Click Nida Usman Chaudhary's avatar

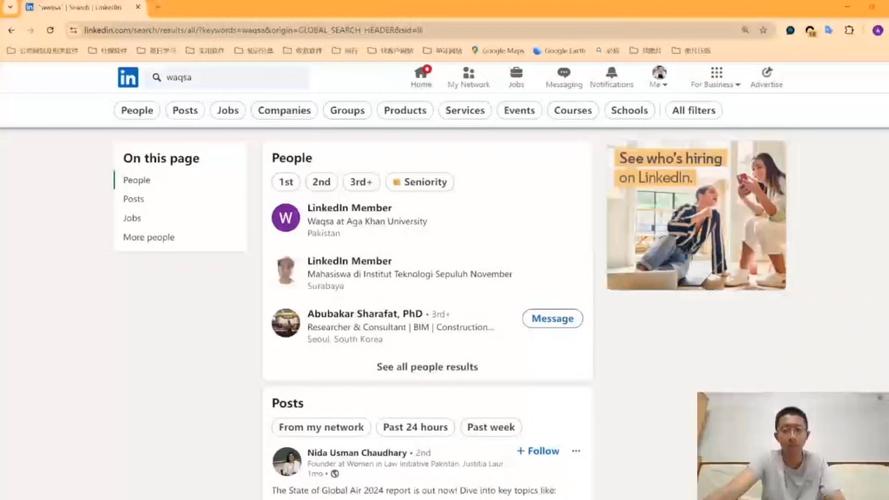286,461
